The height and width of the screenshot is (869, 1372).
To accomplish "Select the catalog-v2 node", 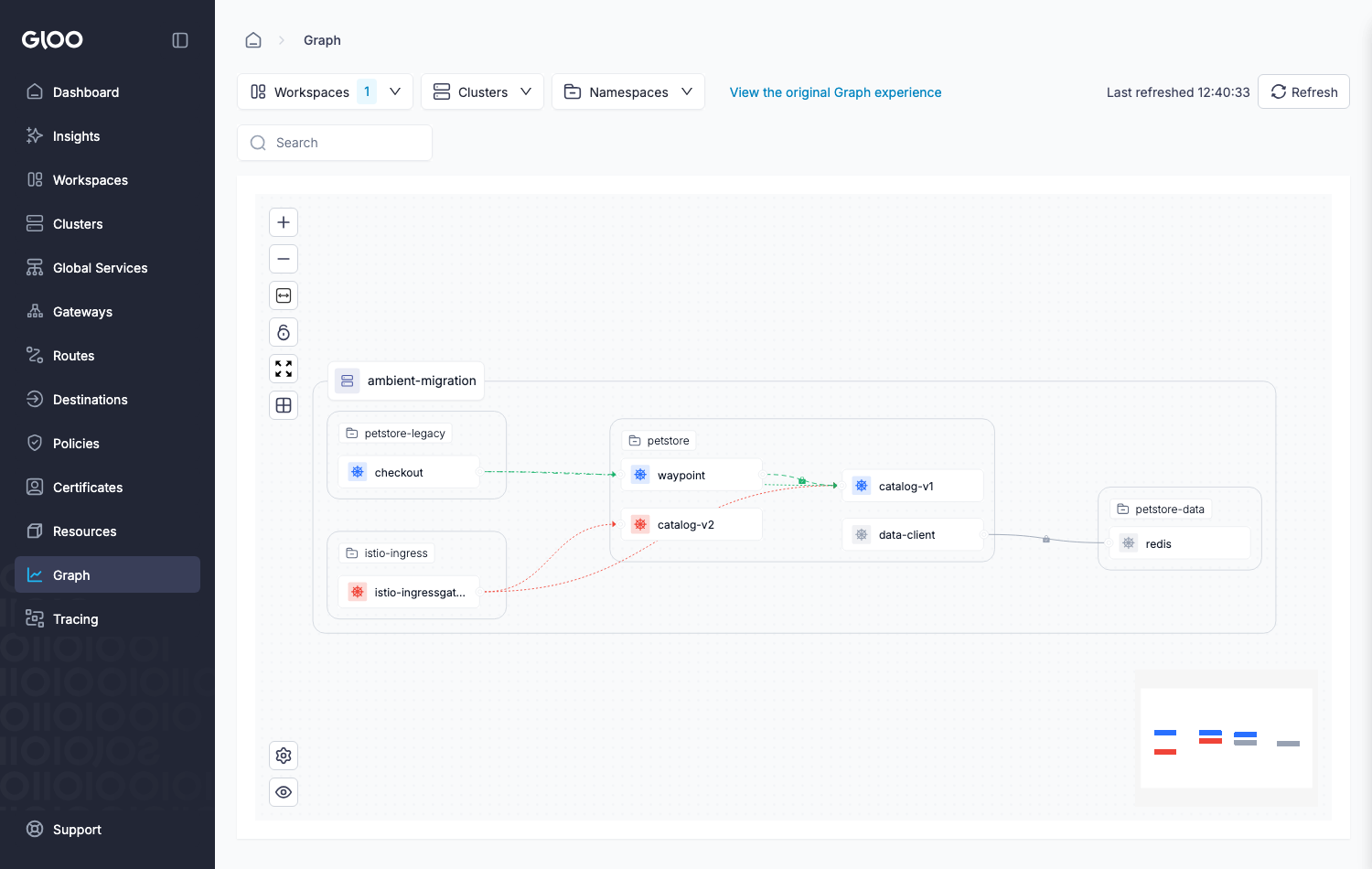I will (x=691, y=524).
